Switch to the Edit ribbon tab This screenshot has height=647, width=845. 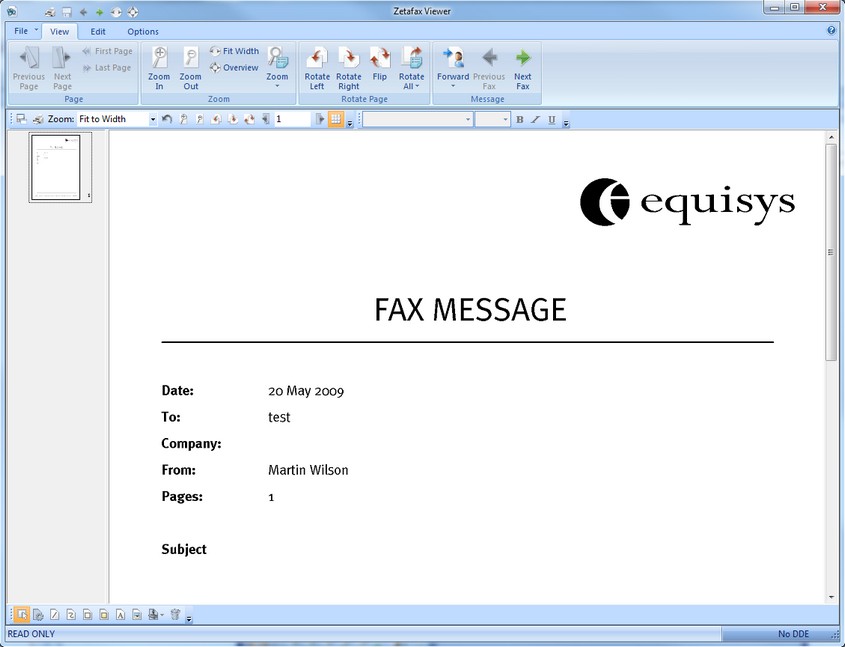coord(97,31)
